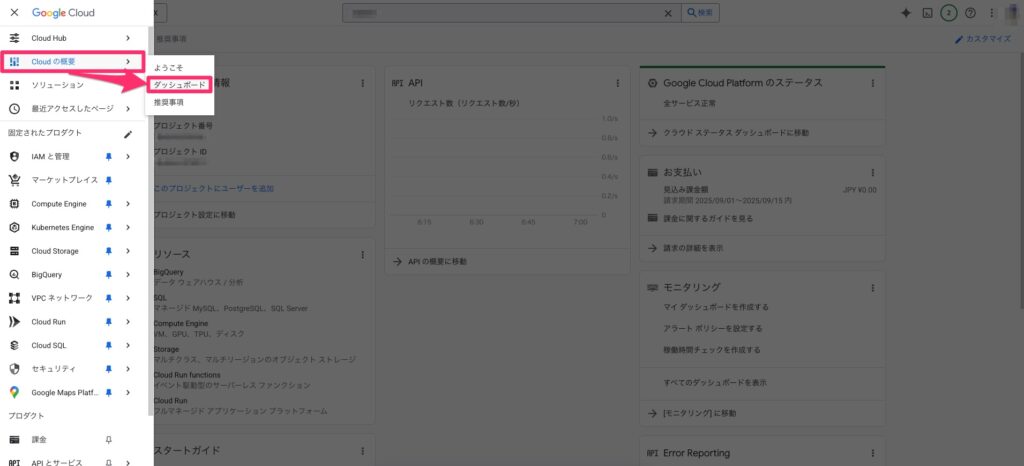Unpin Cloud Storage from pinned products

pos(109,251)
